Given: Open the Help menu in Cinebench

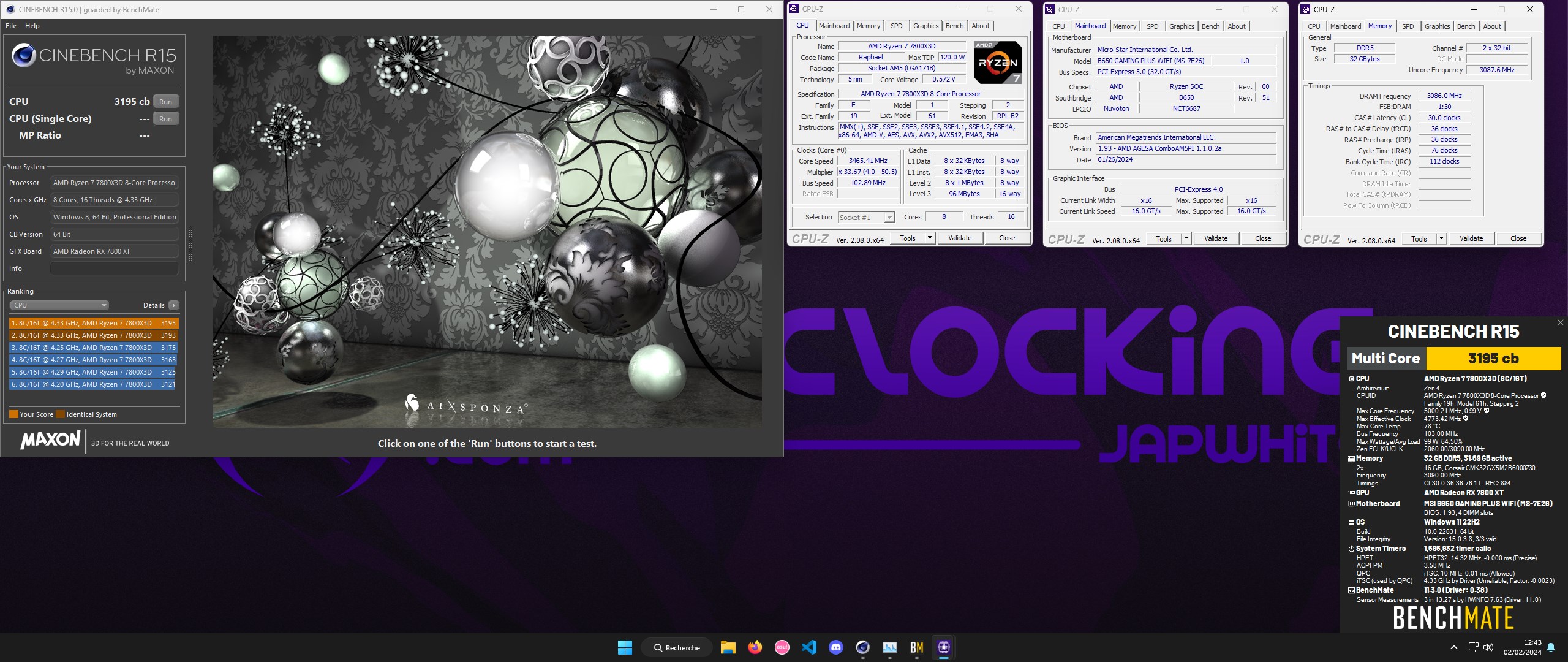Looking at the screenshot, I should [32, 26].
